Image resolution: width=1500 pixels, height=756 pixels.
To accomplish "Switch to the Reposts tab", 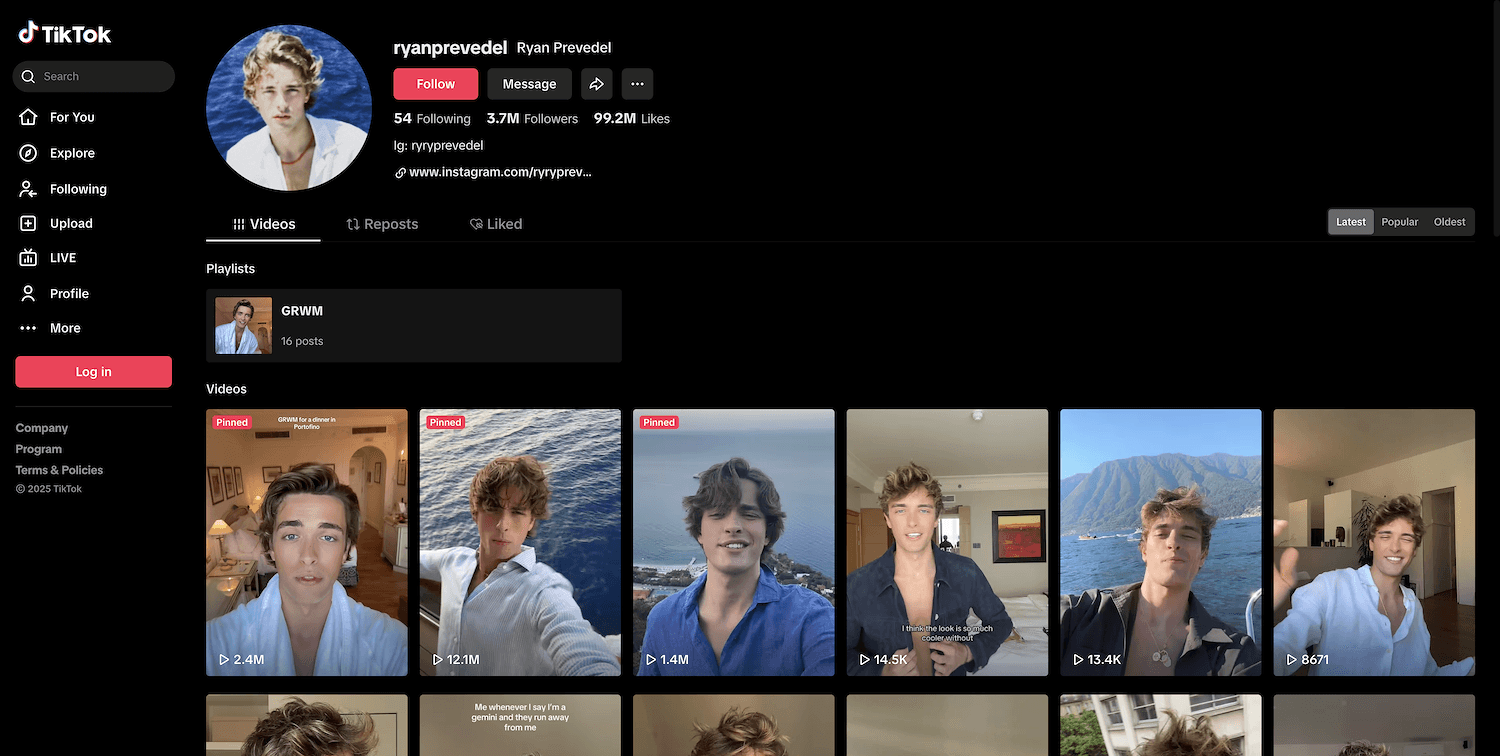I will pyautogui.click(x=382, y=224).
